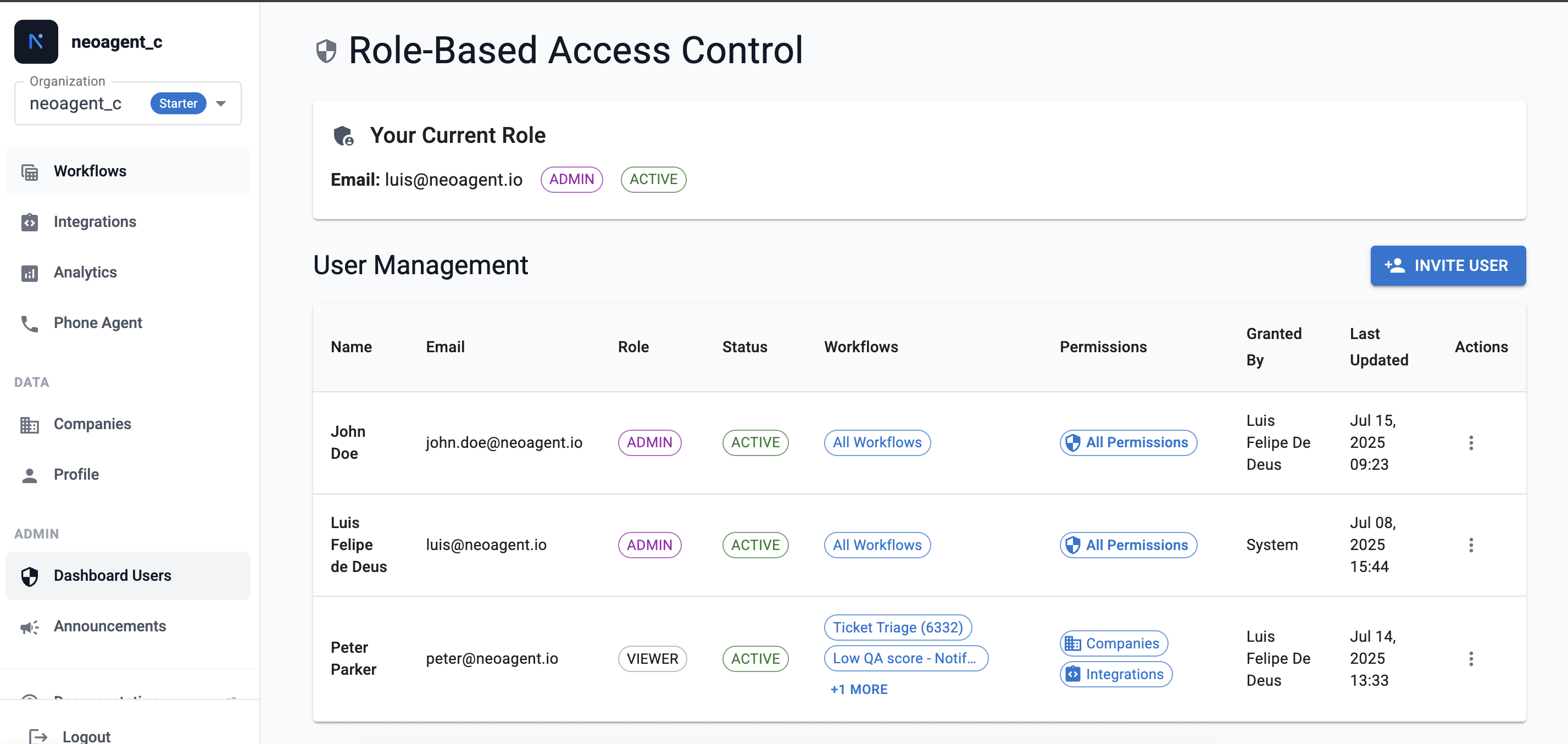The image size is (1568, 744).
Task: Open actions menu for John Doe
Action: click(1471, 443)
